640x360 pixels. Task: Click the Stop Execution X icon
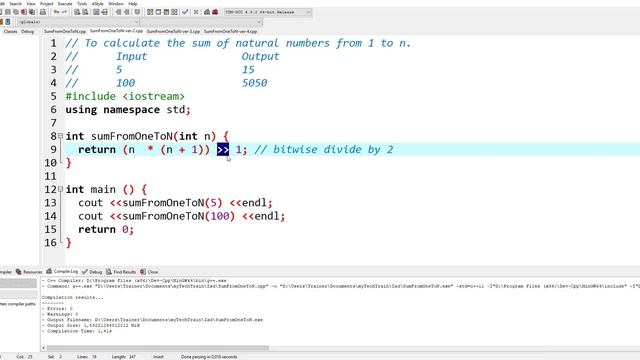pyautogui.click(x=196, y=12)
